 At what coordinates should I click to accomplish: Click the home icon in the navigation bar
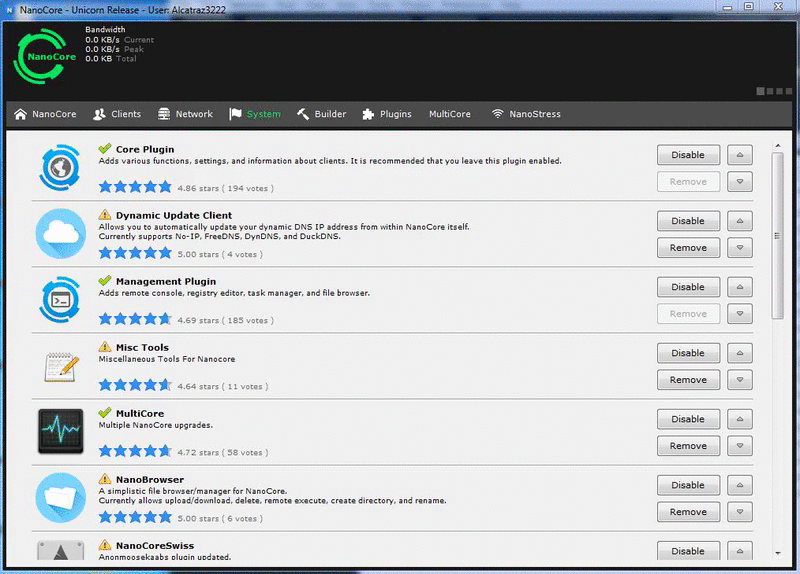click(20, 114)
